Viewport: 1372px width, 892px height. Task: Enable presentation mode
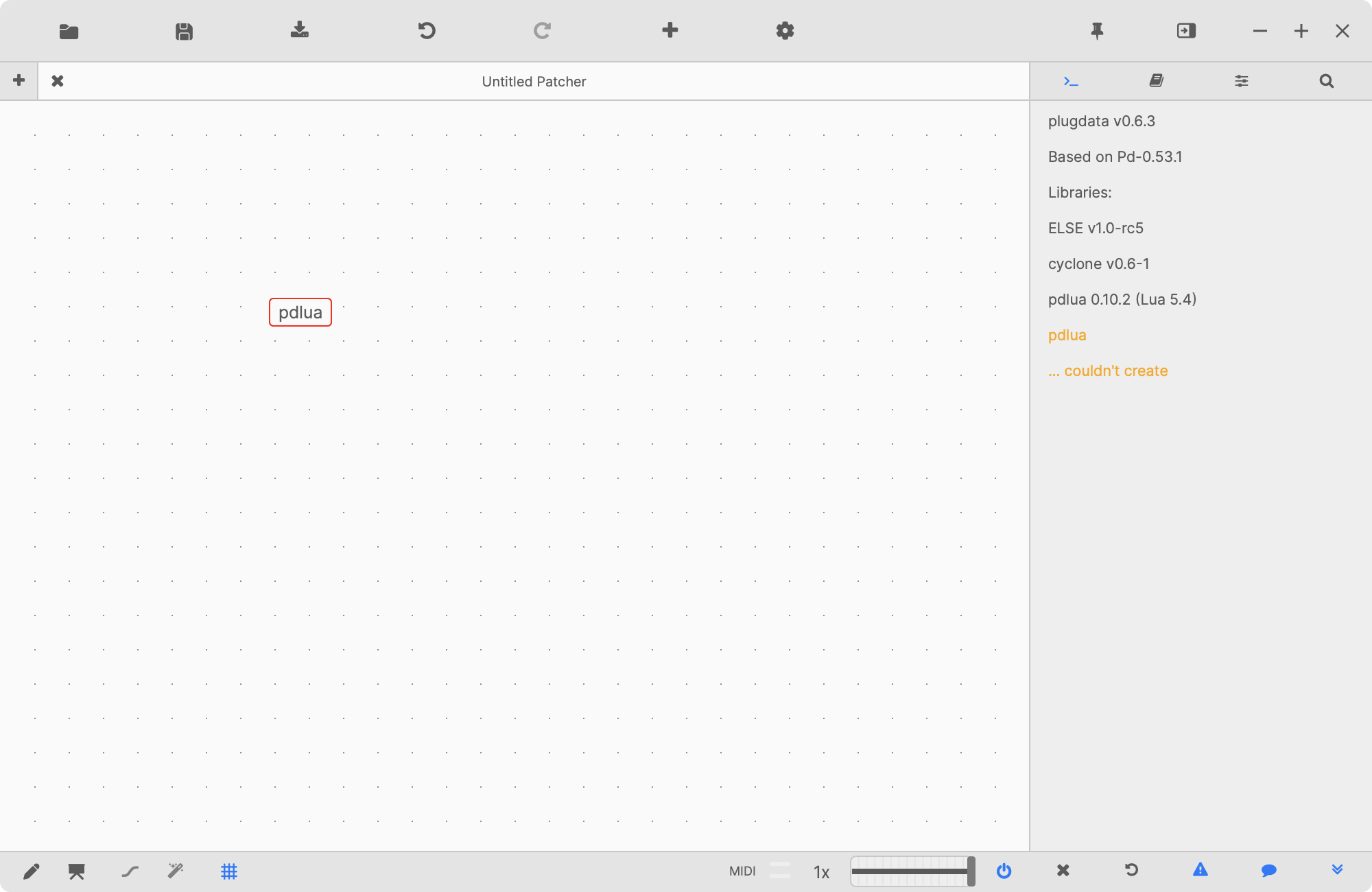pyautogui.click(x=75, y=871)
